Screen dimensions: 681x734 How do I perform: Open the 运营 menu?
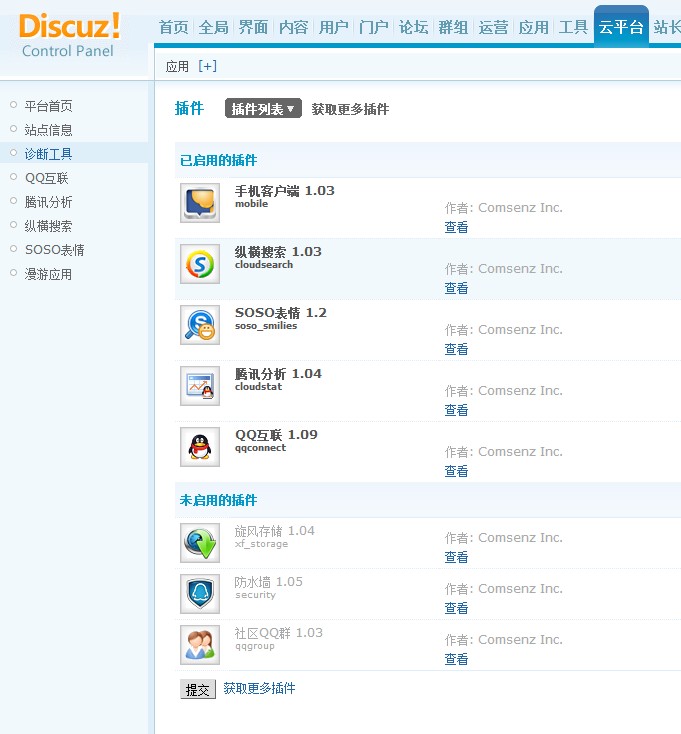(493, 27)
